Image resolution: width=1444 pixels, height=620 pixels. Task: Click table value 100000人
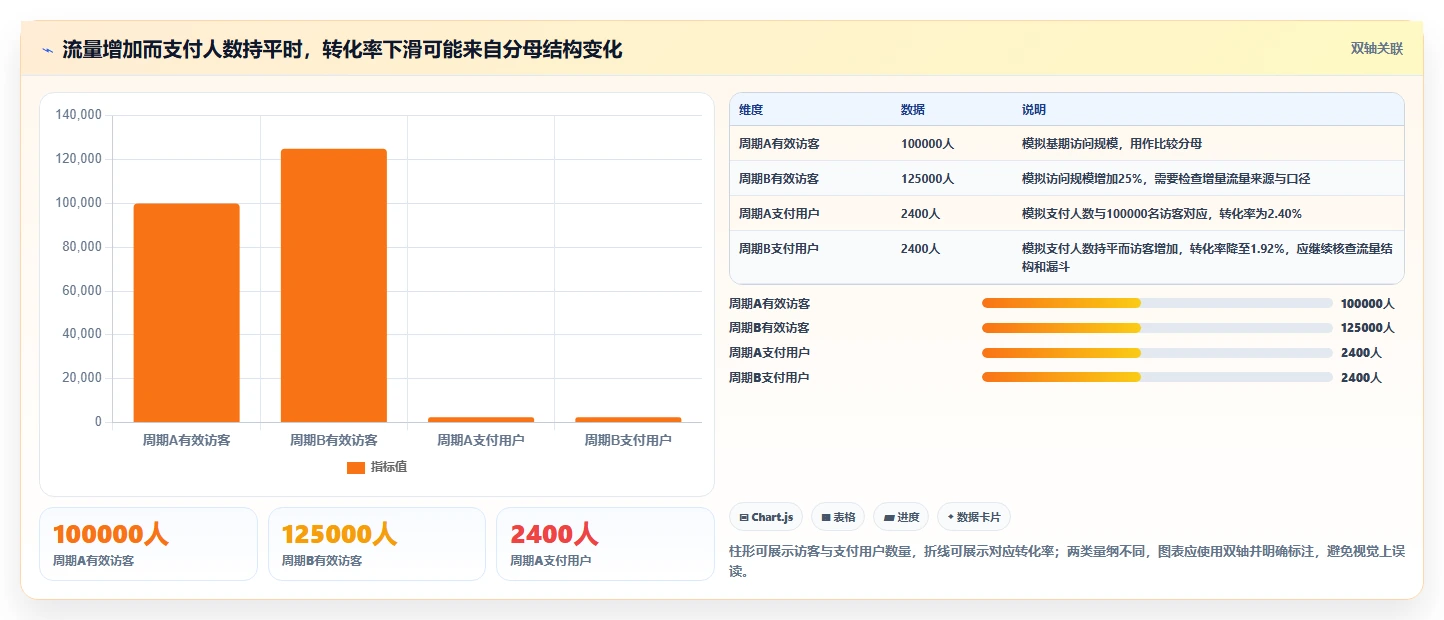927,144
